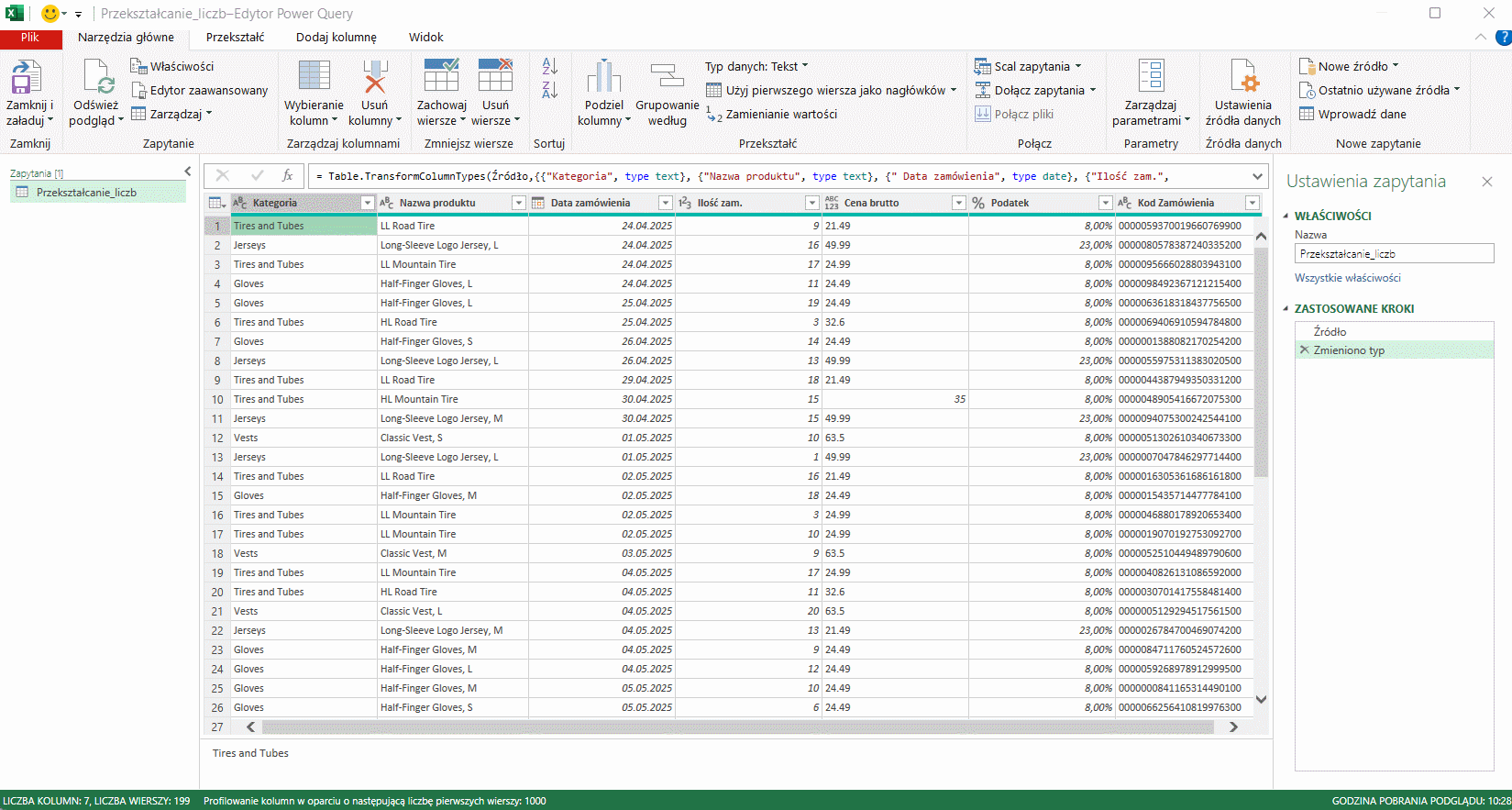Click the Wszystkie właściwości link
The image size is (1512, 810).
[1348, 278]
